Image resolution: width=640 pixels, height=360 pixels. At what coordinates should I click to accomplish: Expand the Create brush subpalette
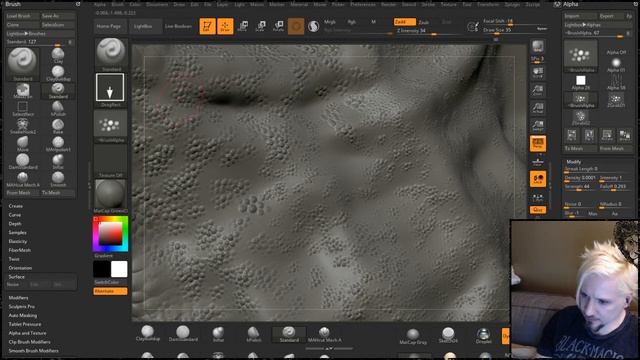point(16,206)
